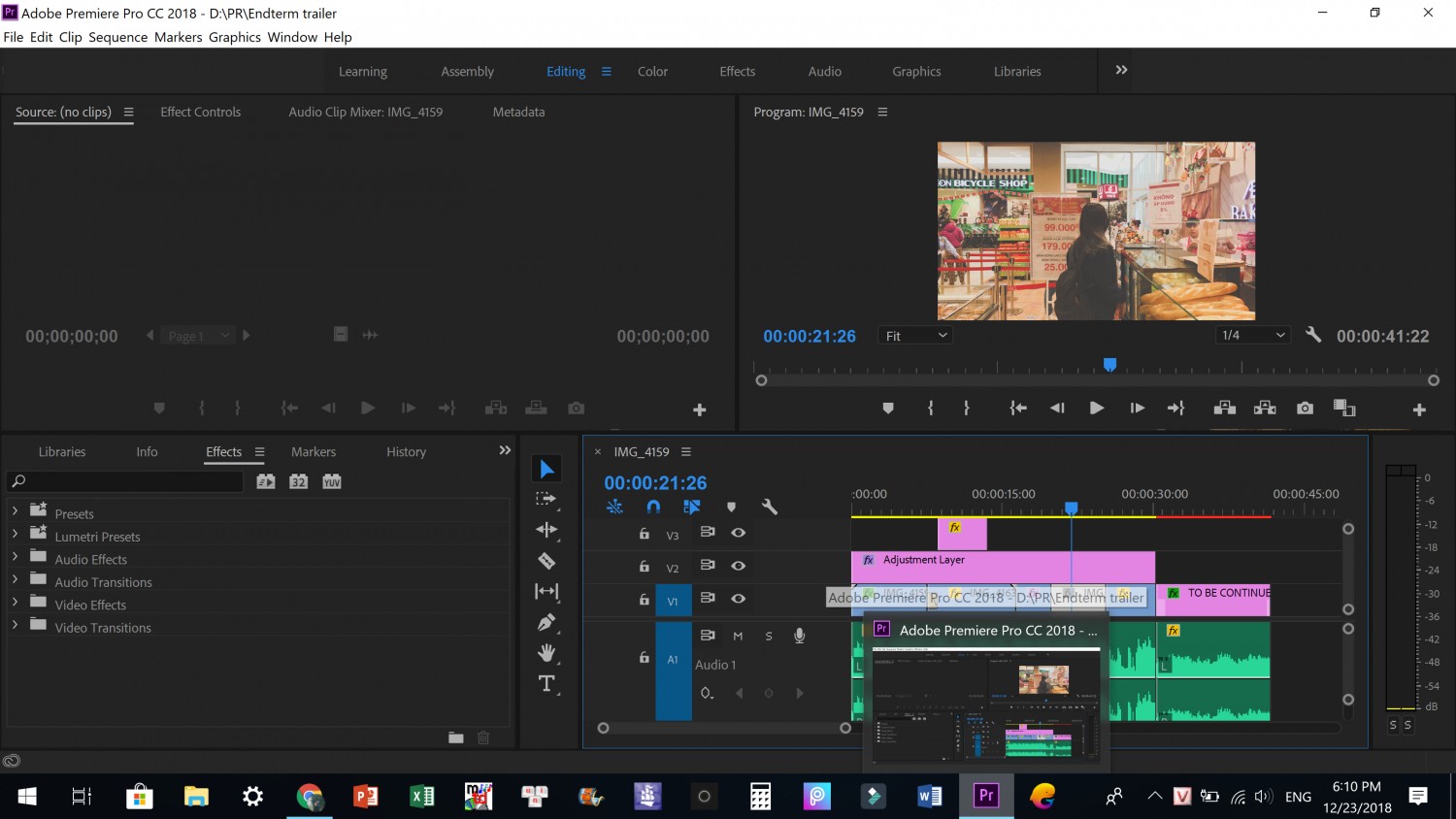The image size is (1456, 819).
Task: Expand the Lumetri Presets folder
Action: point(15,533)
